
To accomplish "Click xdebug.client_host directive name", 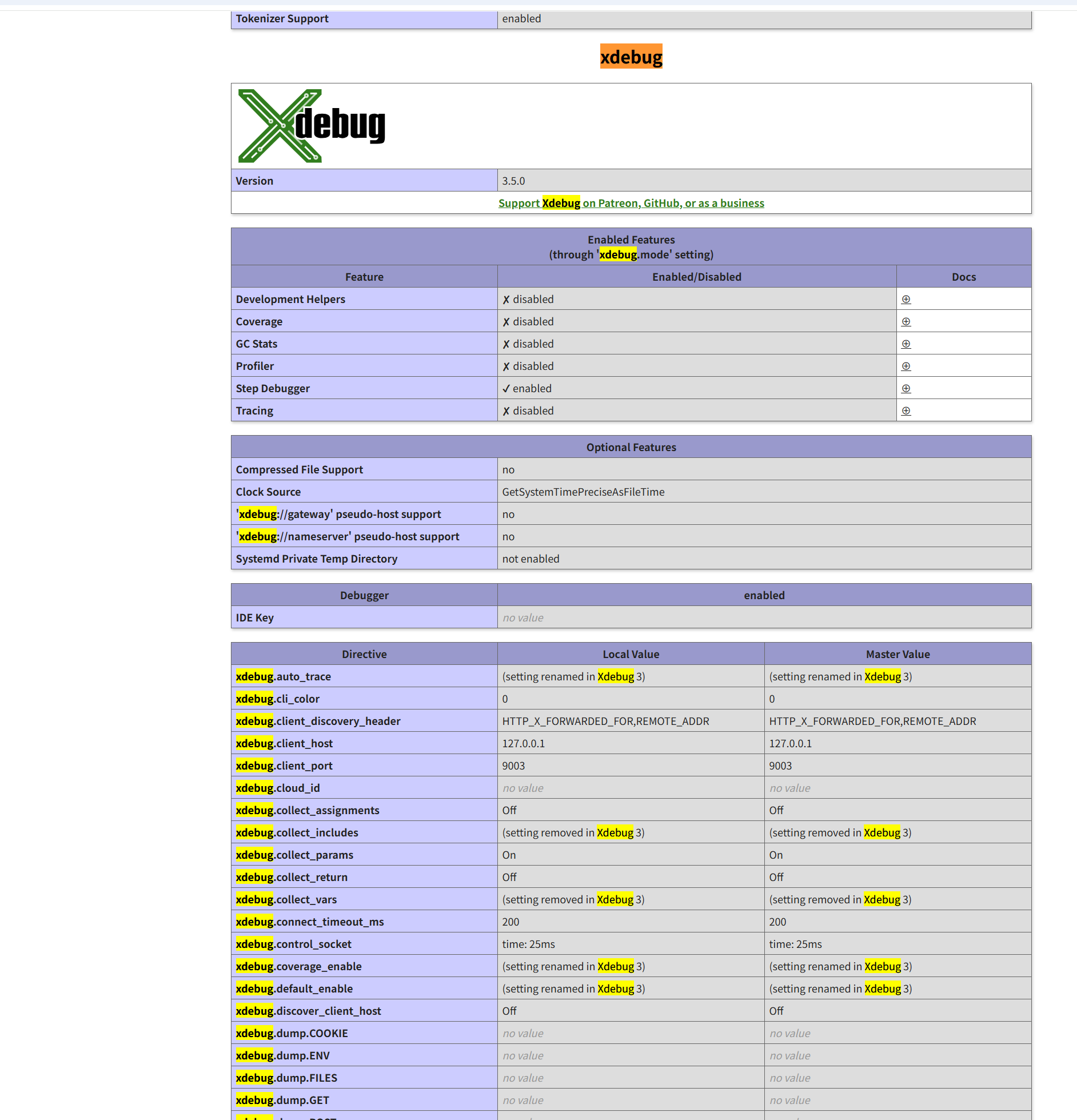I will (x=284, y=743).
